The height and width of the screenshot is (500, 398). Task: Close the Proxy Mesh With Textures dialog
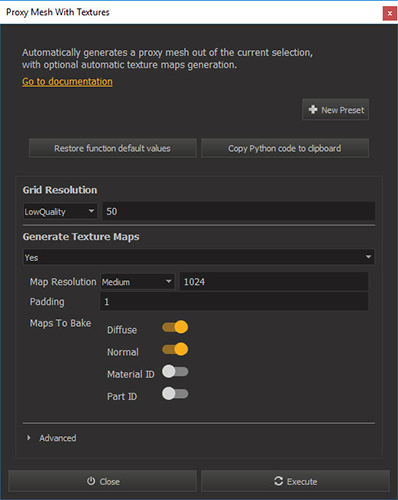click(x=389, y=14)
